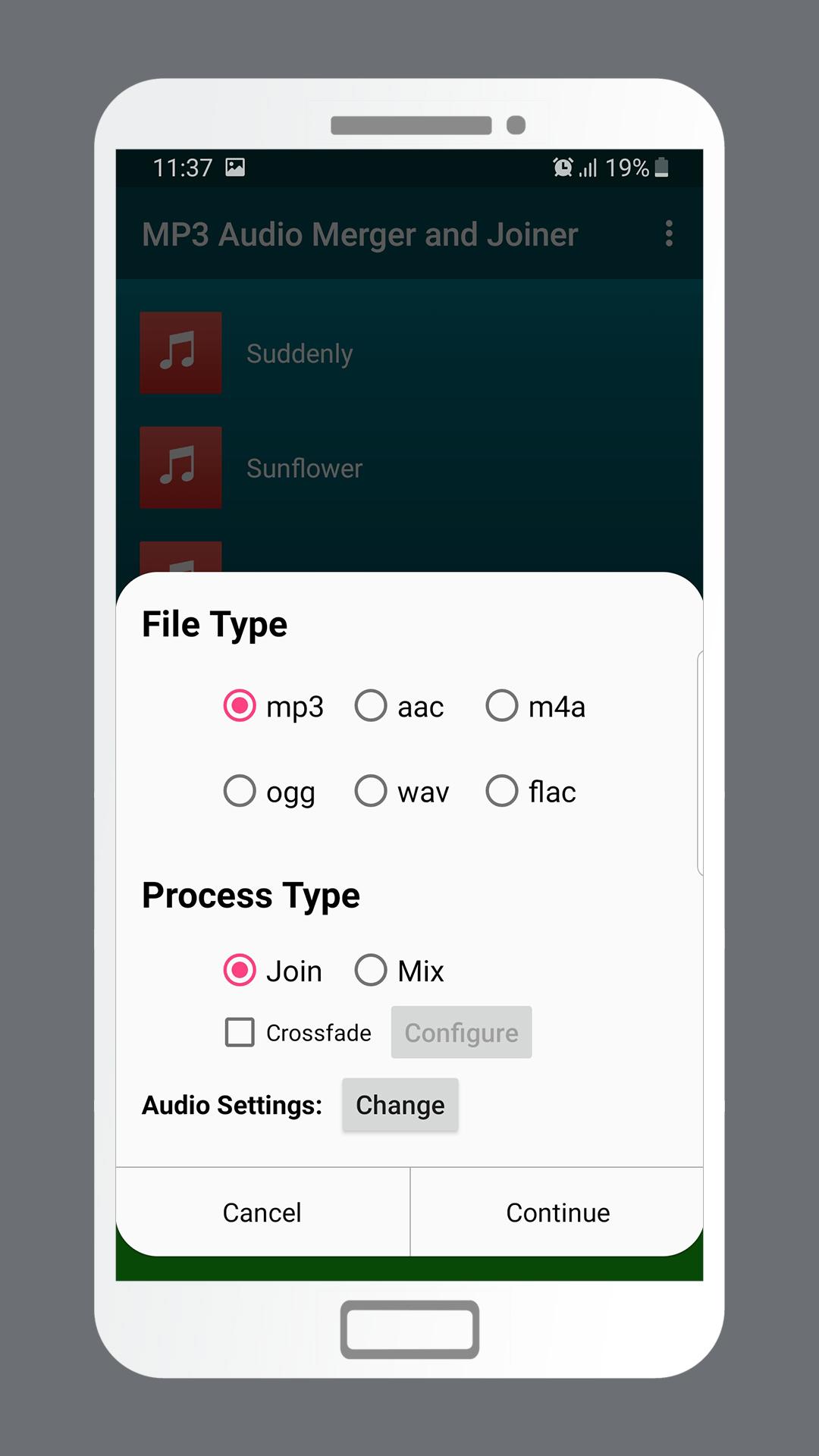Click the alarm clock status bar icon

click(561, 168)
